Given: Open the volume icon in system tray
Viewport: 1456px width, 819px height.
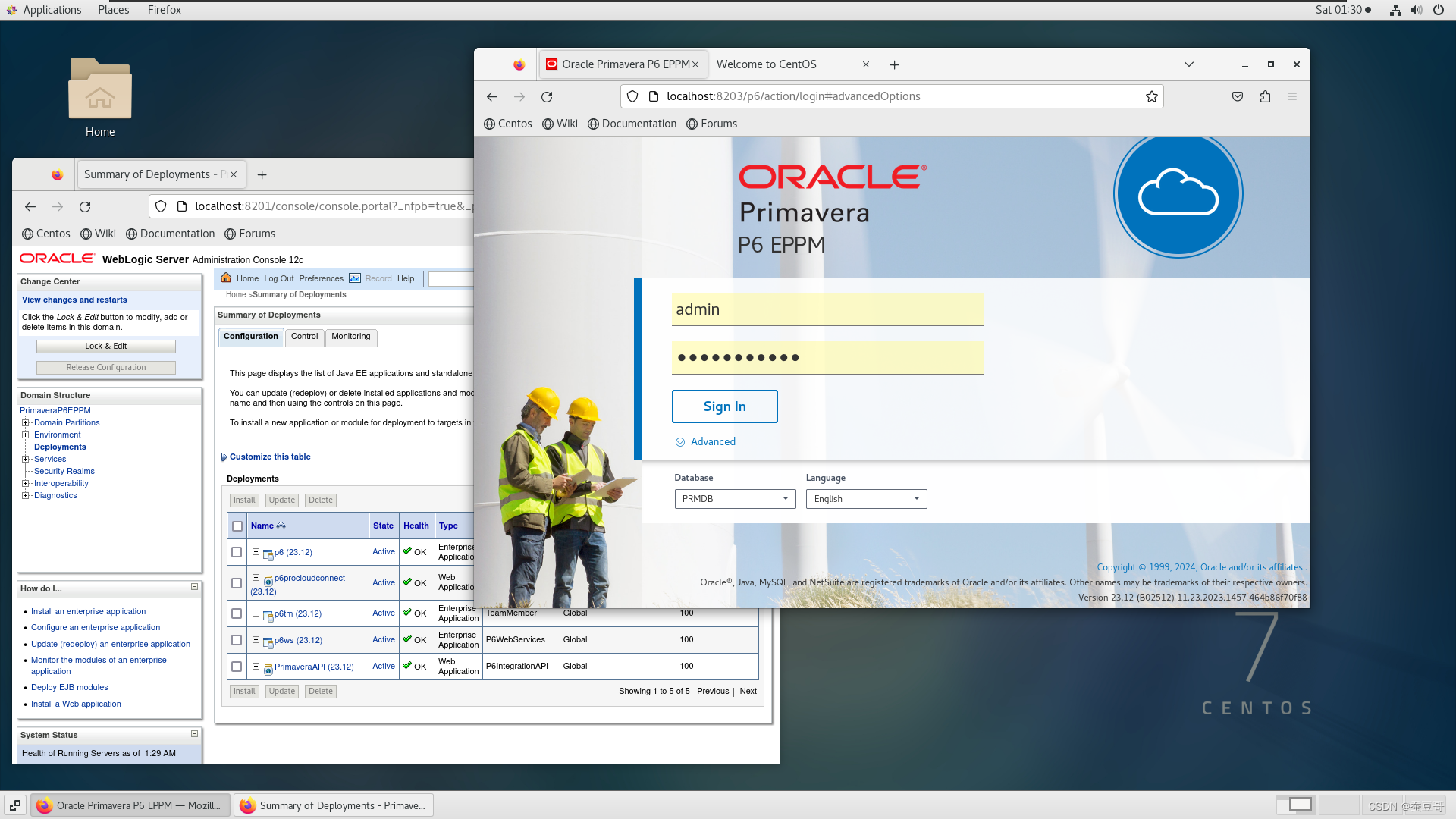Looking at the screenshot, I should tap(1416, 10).
